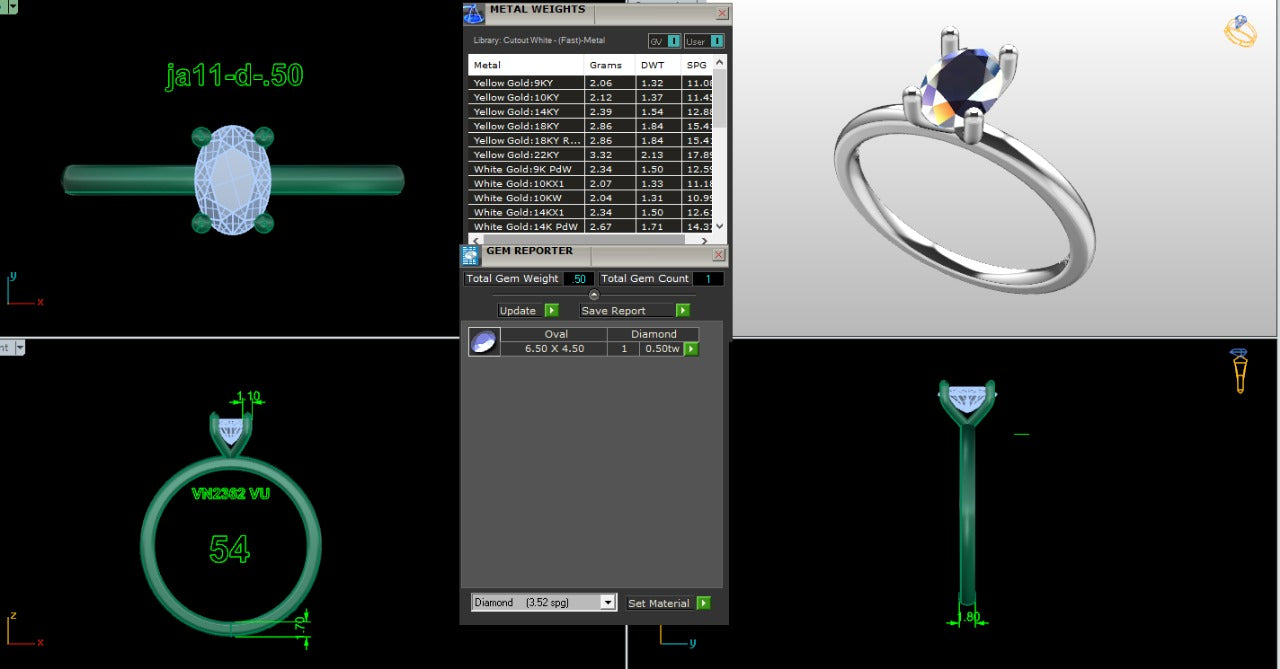1280x669 pixels.
Task: Click the Metal Weights vertical scrollbar up arrow
Action: click(x=720, y=63)
